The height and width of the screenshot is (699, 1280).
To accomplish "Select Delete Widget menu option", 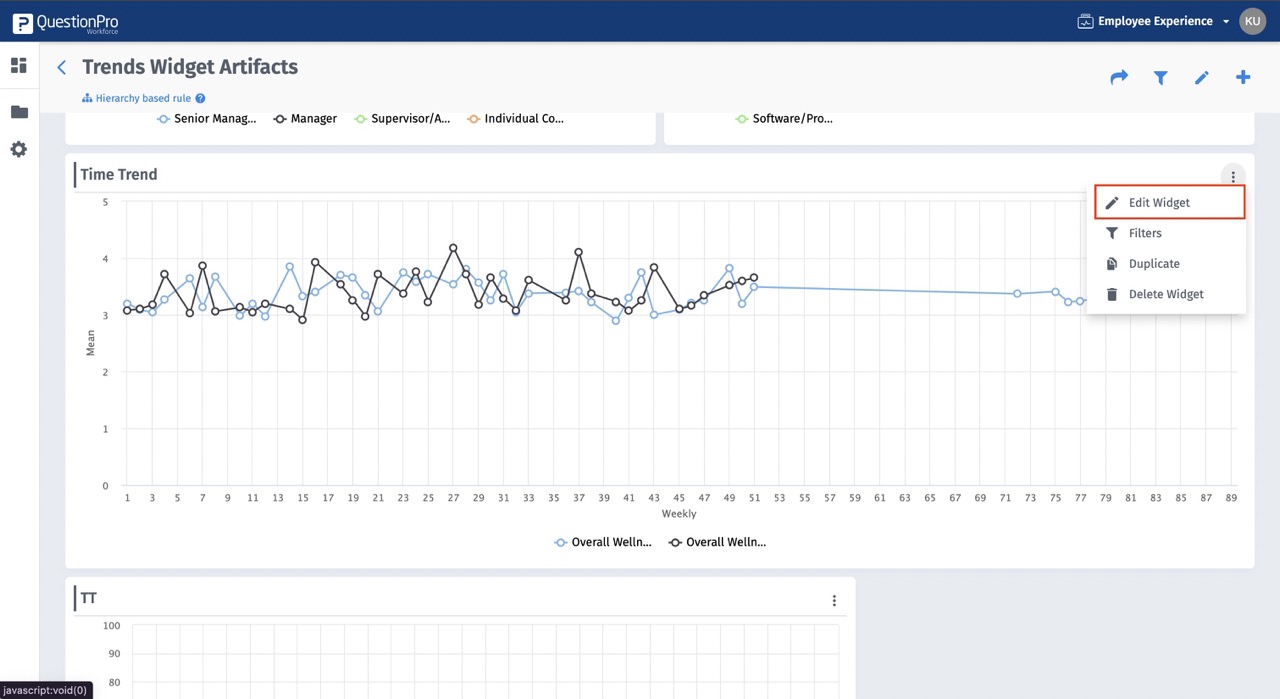I will click(1166, 295).
